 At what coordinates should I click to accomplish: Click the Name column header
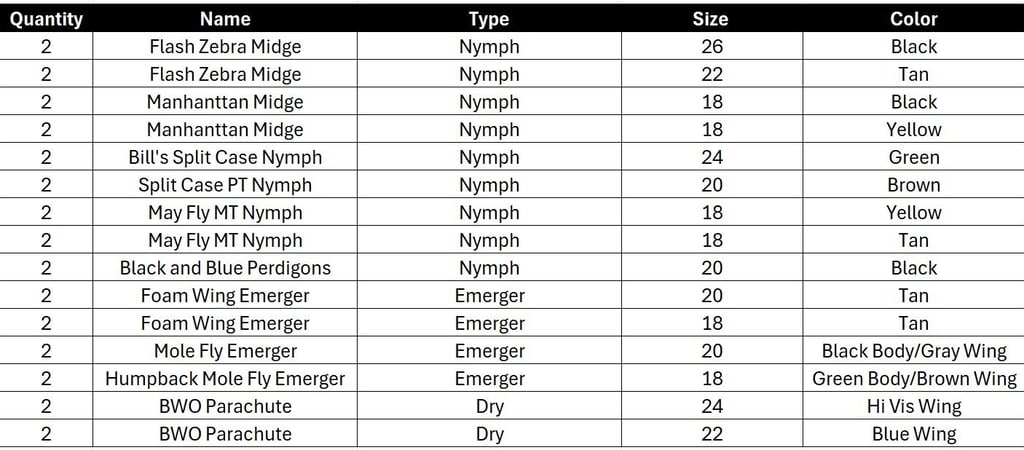pos(225,19)
